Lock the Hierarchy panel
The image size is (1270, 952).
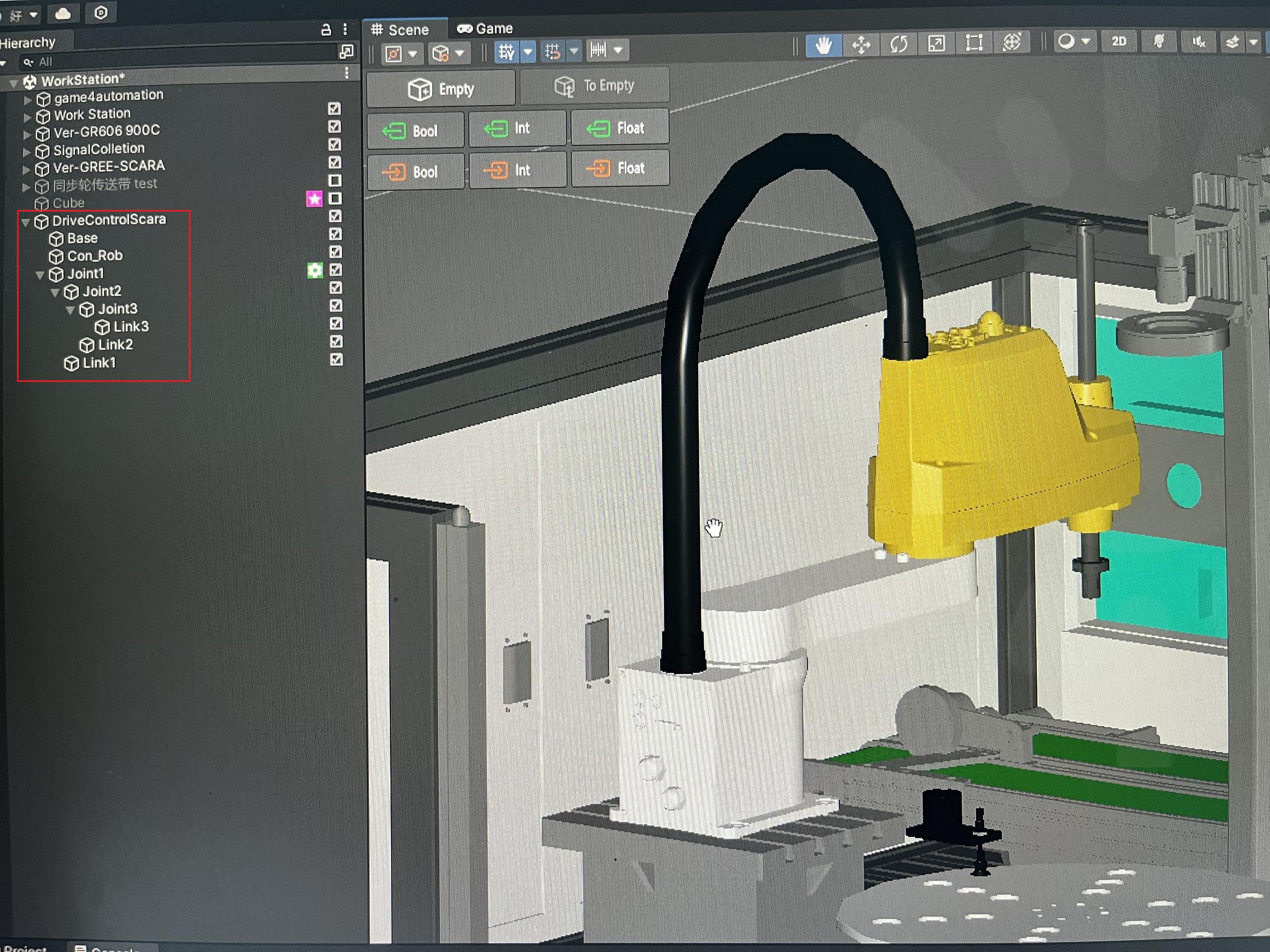pyautogui.click(x=325, y=30)
